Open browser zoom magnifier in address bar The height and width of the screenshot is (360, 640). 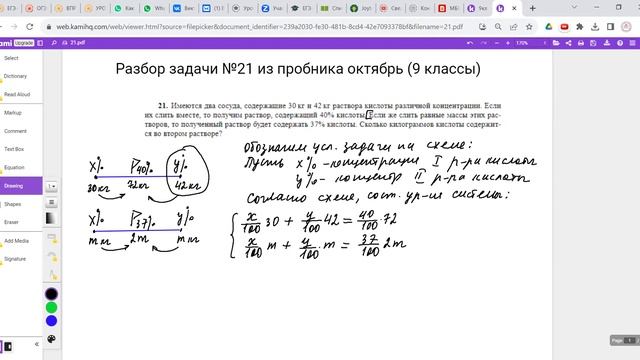tap(498, 27)
